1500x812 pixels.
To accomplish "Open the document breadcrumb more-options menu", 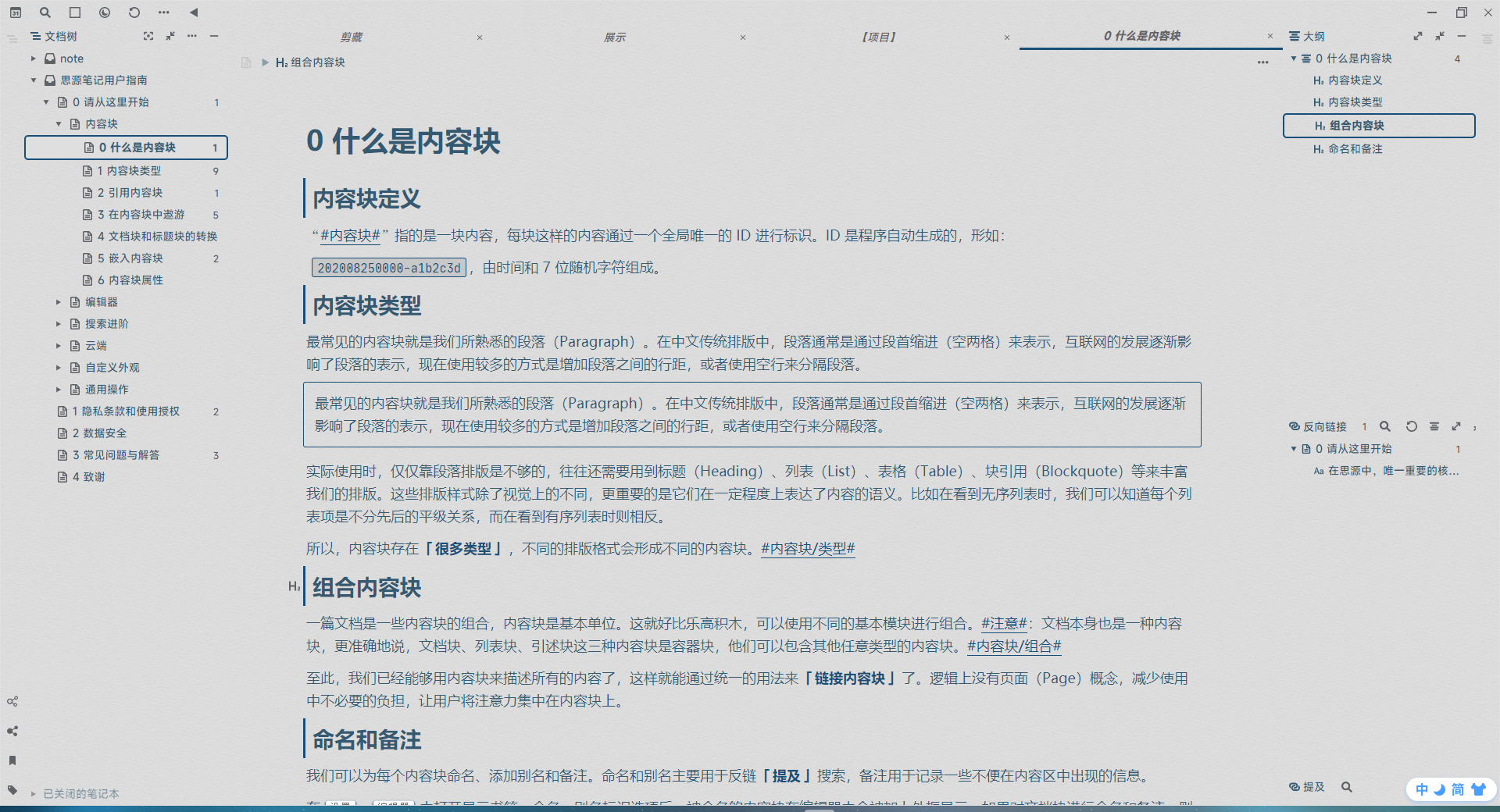I will (x=1262, y=62).
